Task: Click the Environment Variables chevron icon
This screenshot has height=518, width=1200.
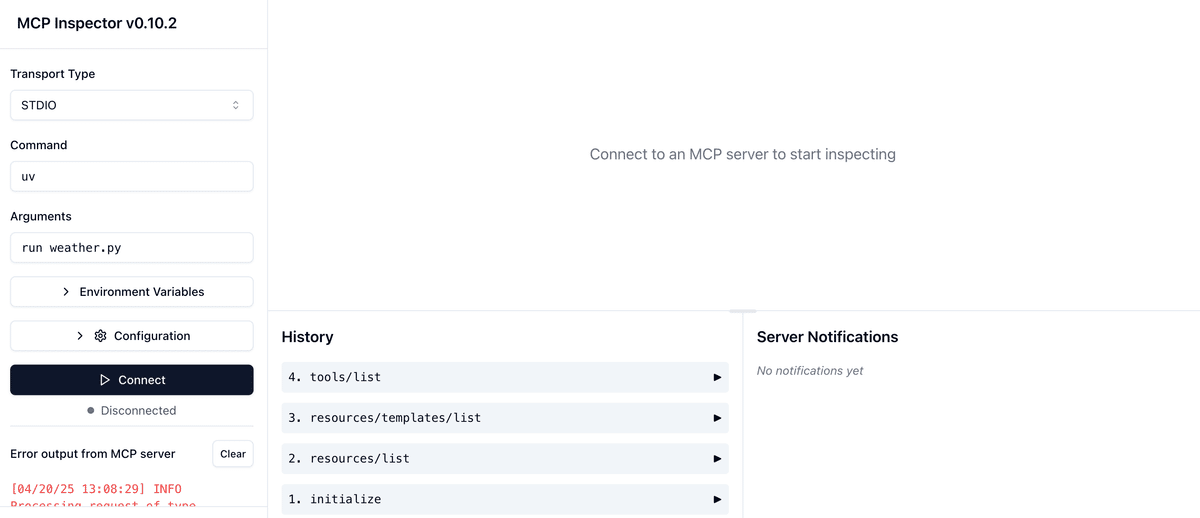Action: point(66,292)
